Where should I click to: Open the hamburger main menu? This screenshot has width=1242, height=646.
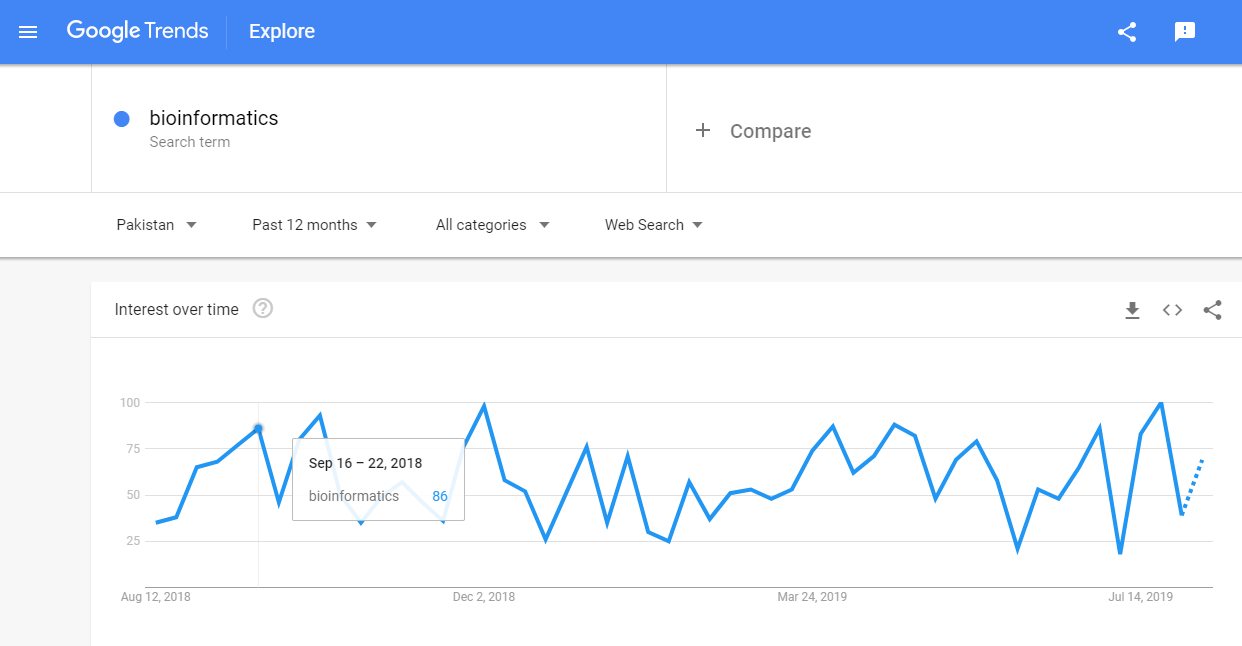click(28, 32)
